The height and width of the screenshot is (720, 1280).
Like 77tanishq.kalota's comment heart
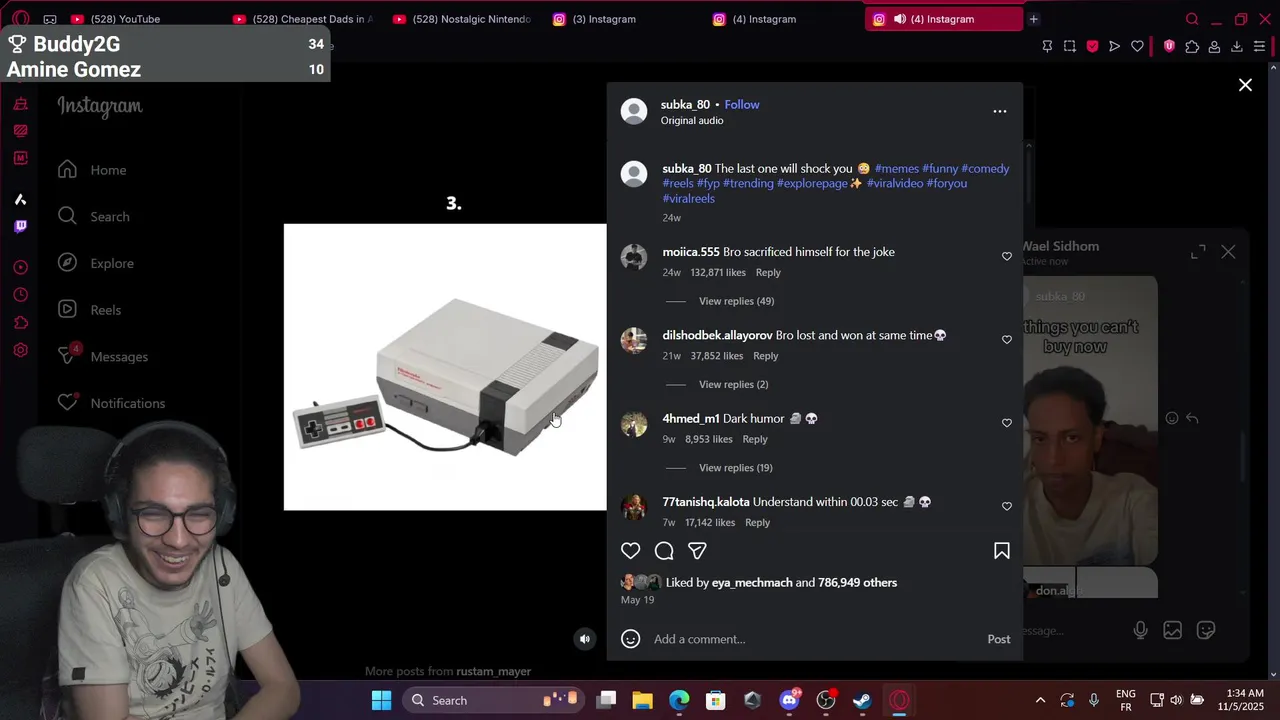(x=1007, y=506)
